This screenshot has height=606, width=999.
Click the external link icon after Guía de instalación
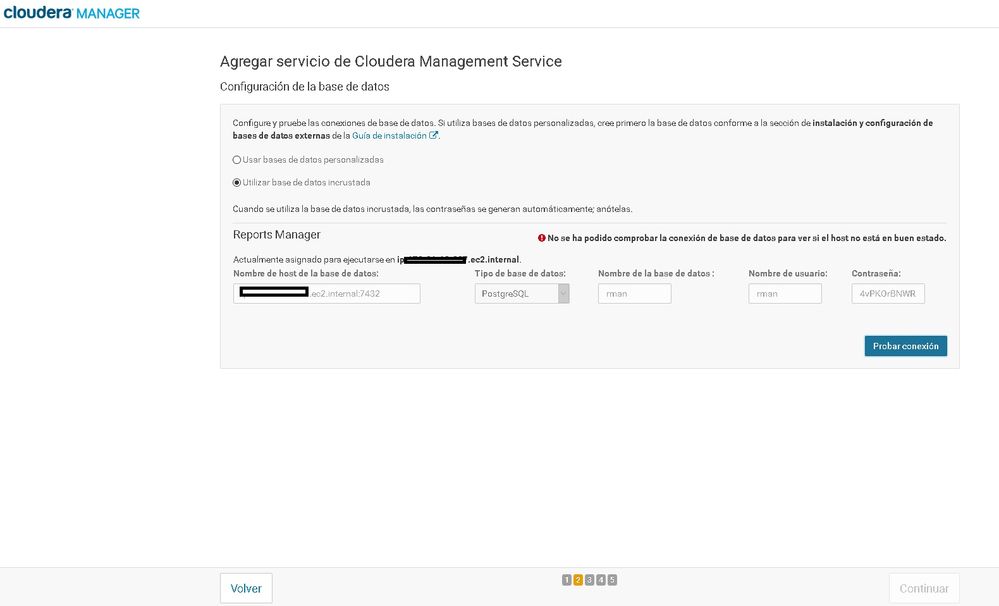coord(433,135)
